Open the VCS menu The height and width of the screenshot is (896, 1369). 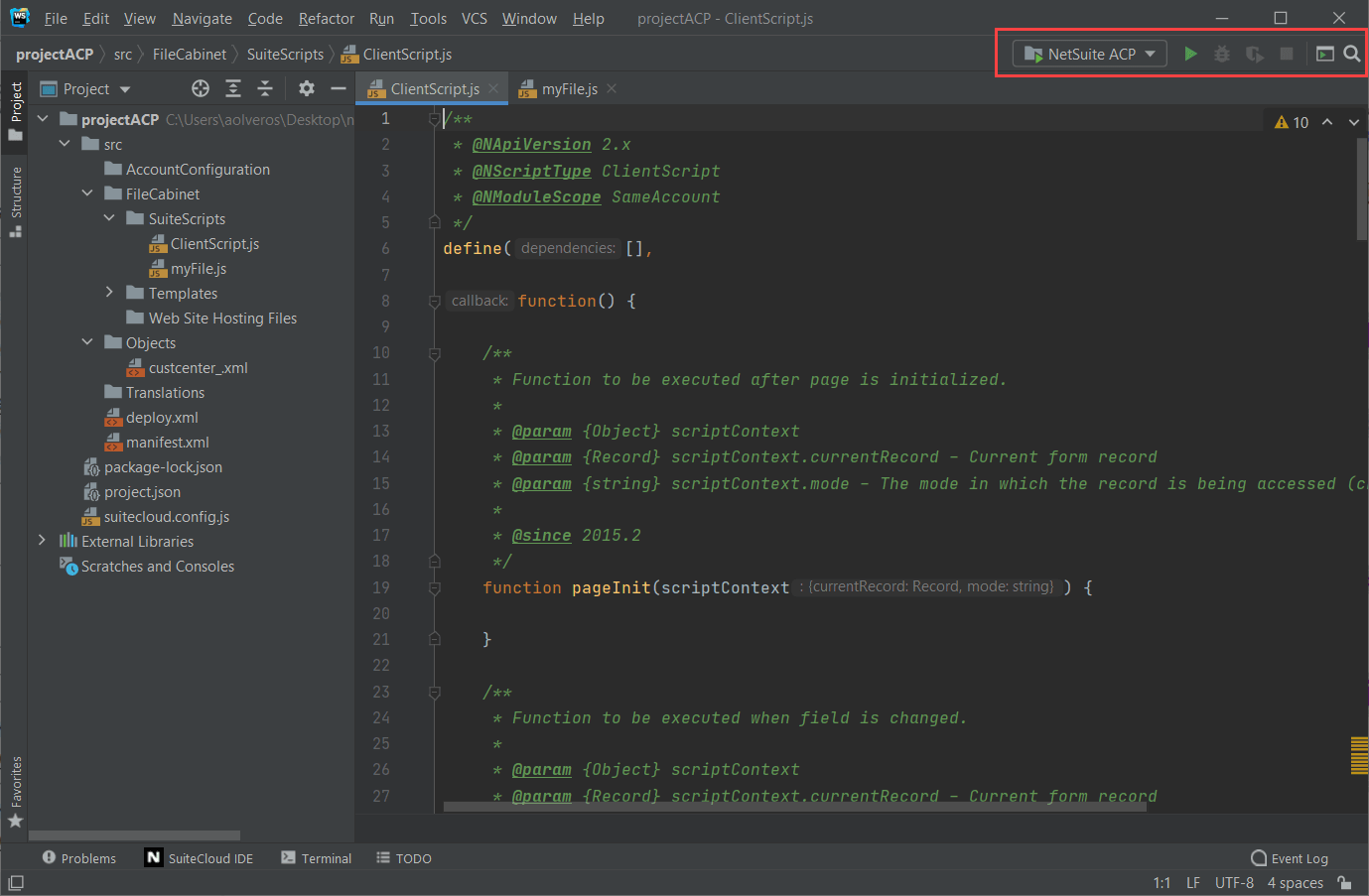click(x=475, y=18)
